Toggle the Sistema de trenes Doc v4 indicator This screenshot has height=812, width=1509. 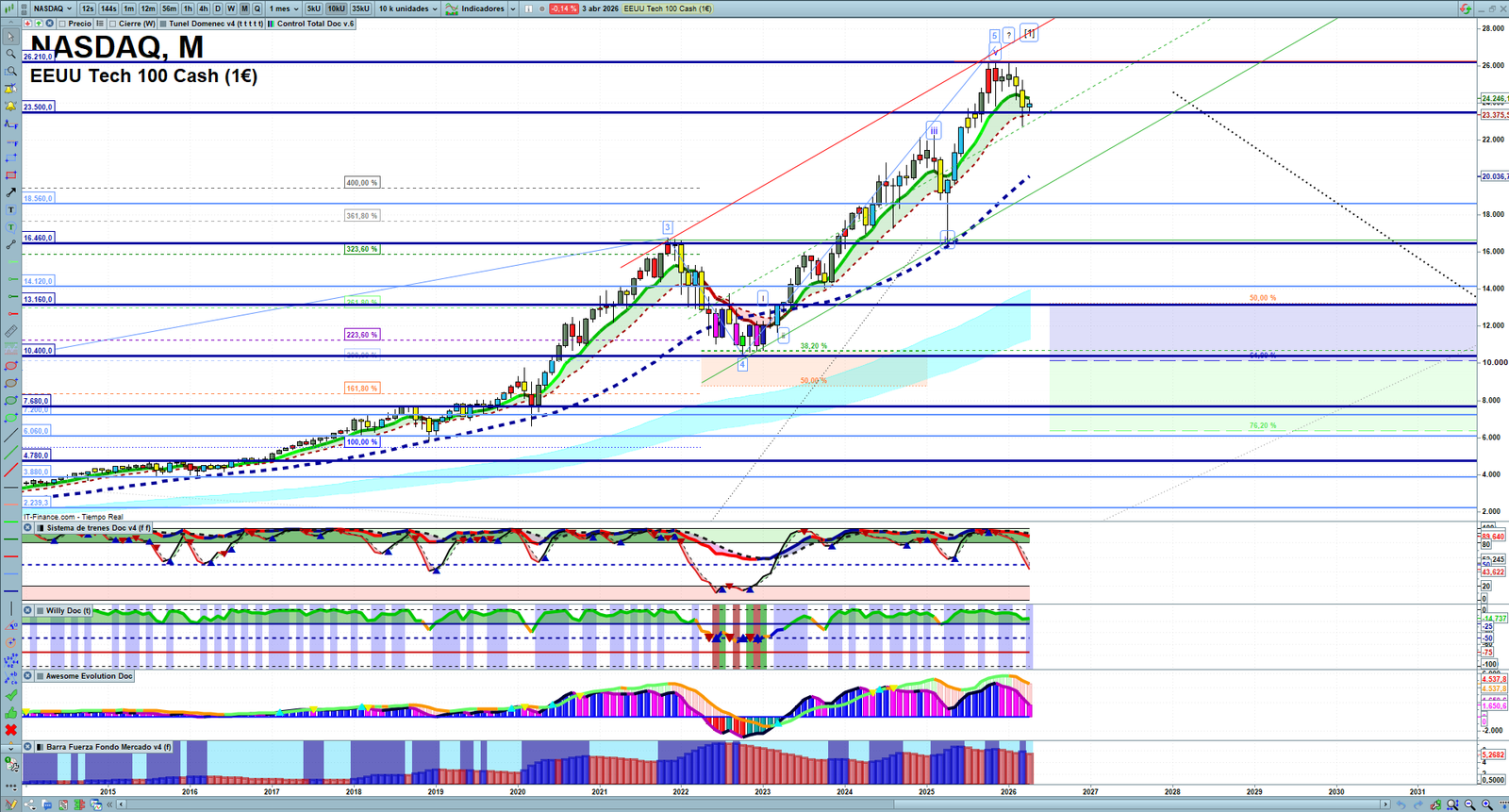tap(41, 528)
